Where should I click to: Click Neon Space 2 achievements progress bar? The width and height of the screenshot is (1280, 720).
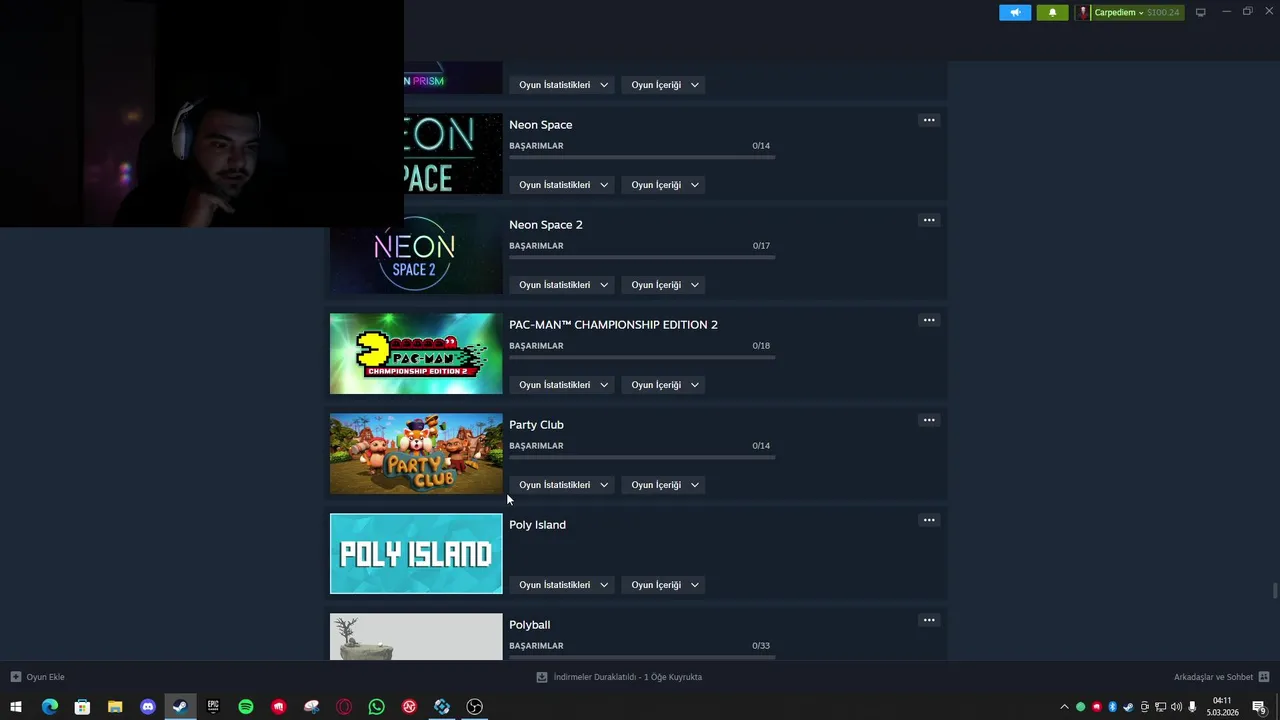coord(642,258)
